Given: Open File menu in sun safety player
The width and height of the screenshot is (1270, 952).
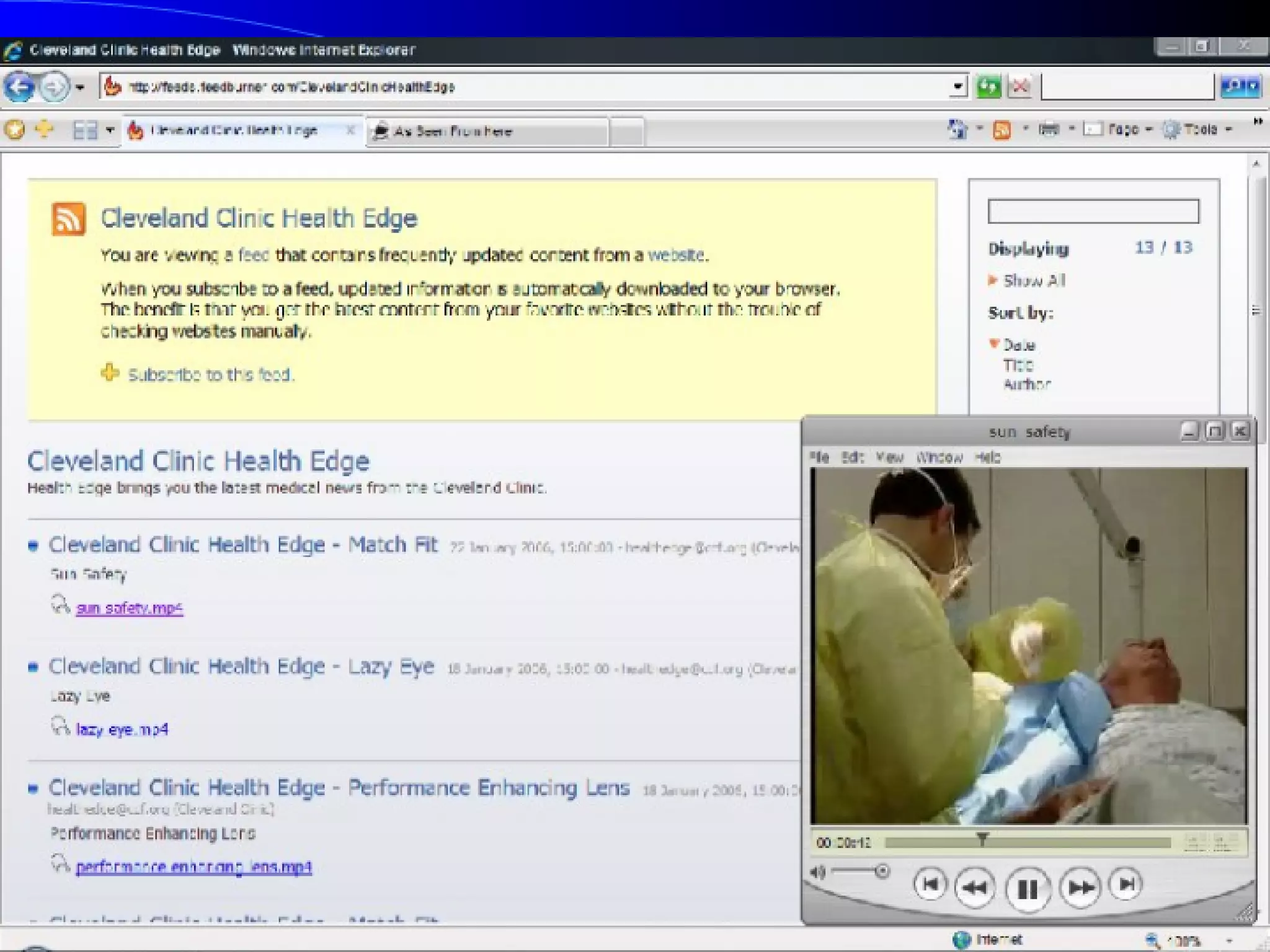Looking at the screenshot, I should (x=819, y=457).
